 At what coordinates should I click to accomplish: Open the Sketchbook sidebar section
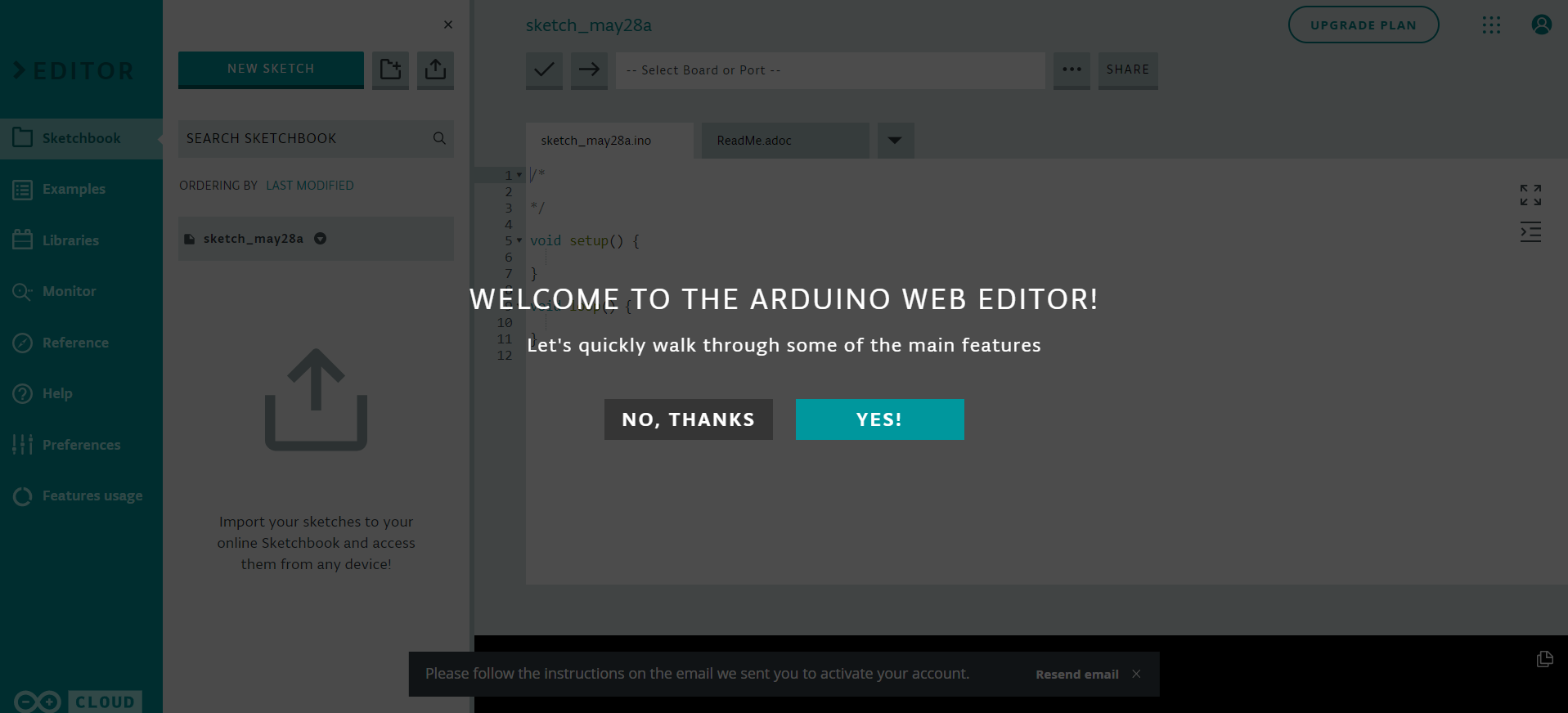click(x=81, y=138)
